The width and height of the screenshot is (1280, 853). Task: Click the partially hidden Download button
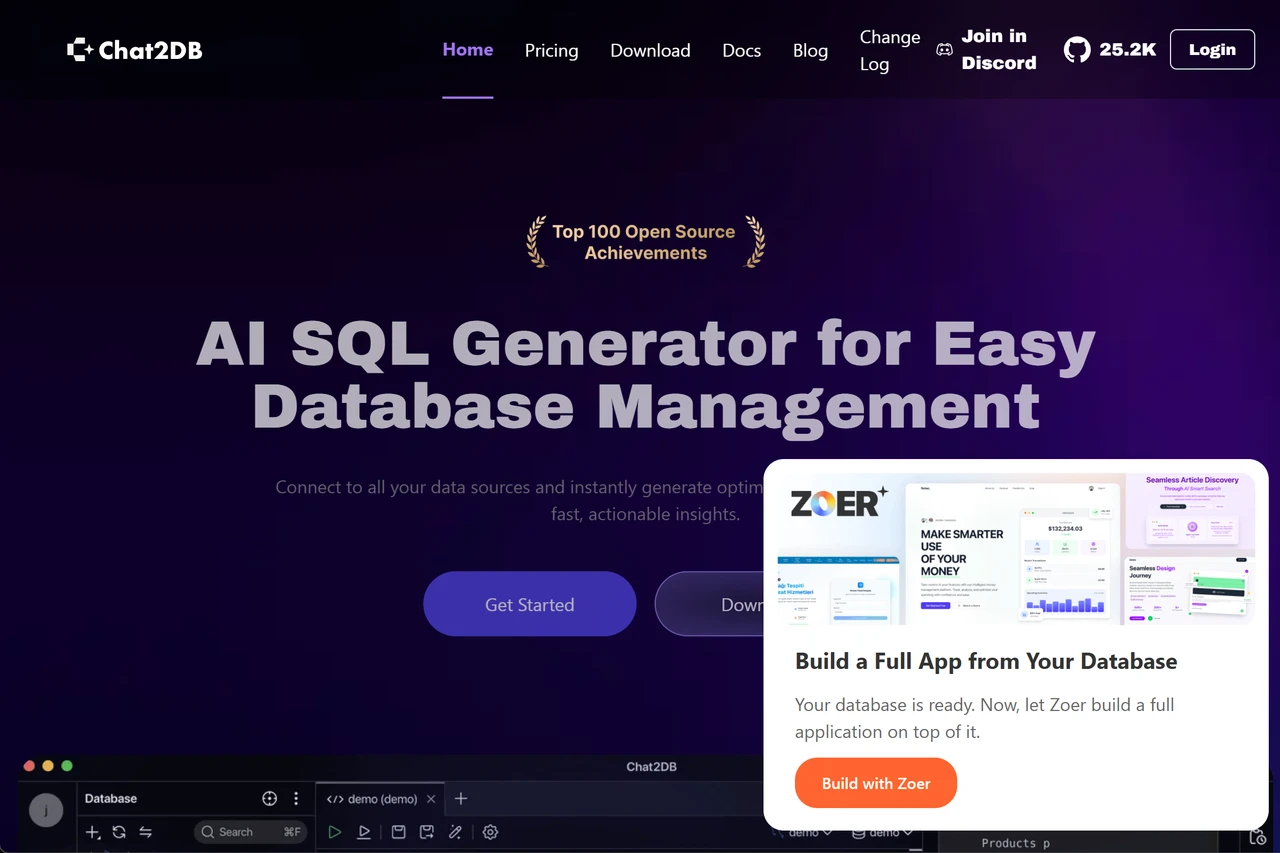(710, 604)
